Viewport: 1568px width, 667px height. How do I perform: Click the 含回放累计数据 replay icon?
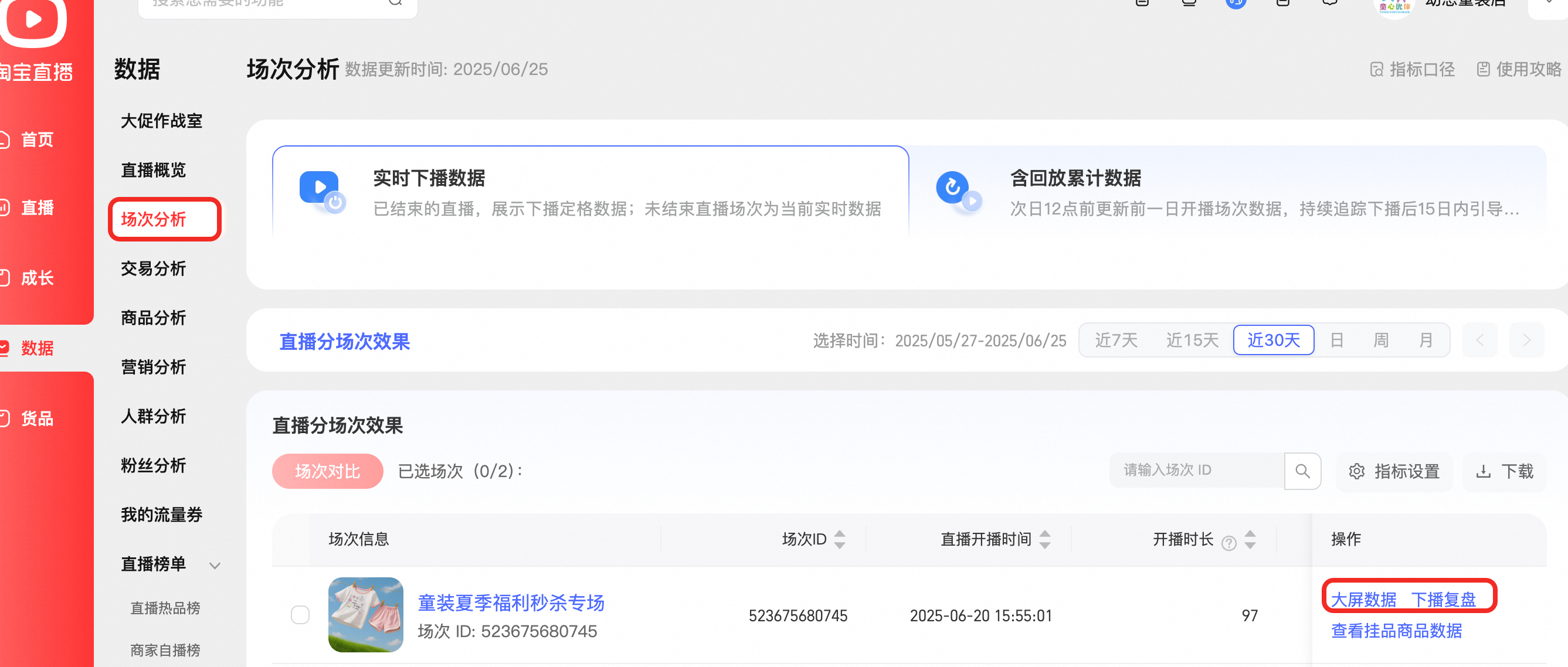click(x=958, y=192)
